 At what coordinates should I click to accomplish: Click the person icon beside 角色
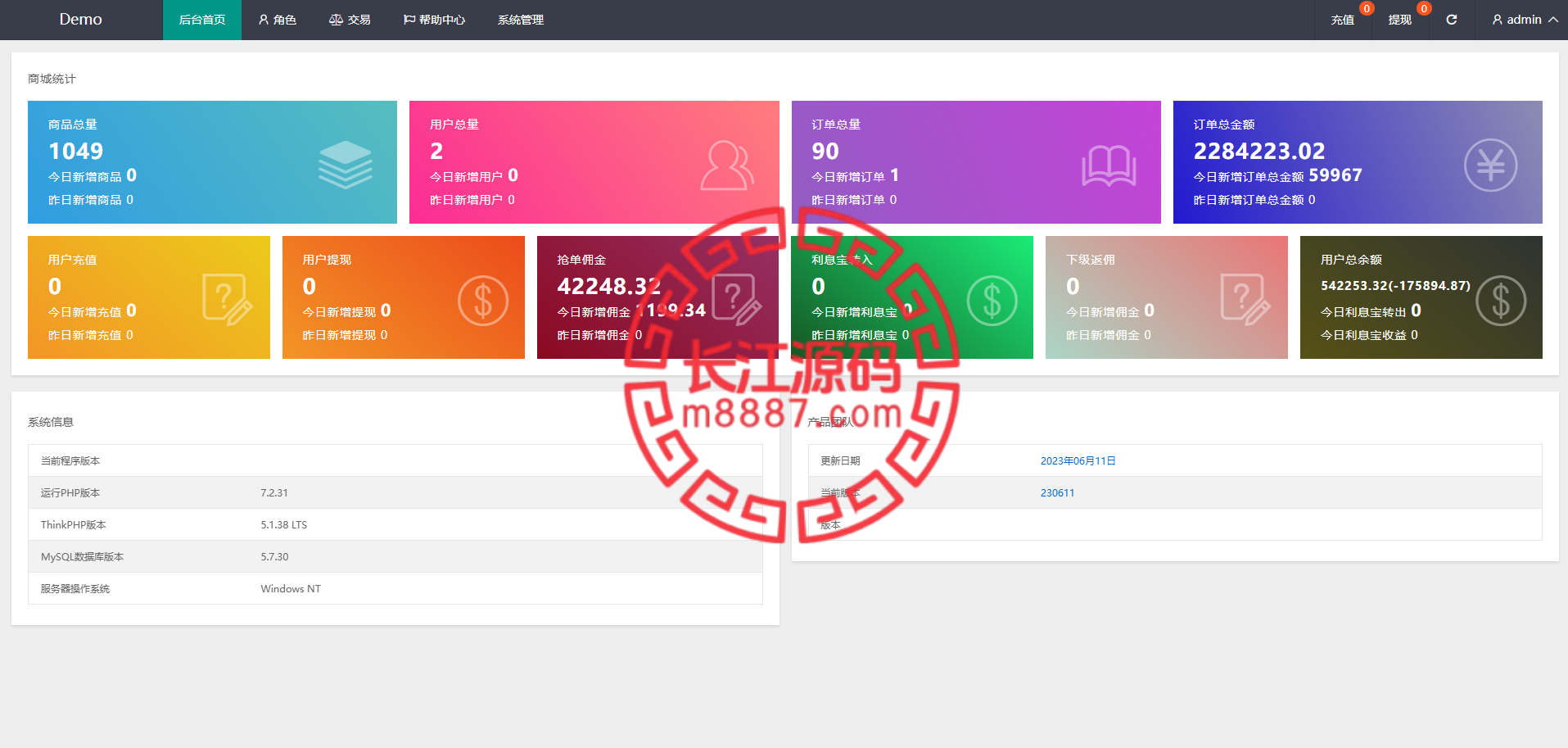(264, 20)
